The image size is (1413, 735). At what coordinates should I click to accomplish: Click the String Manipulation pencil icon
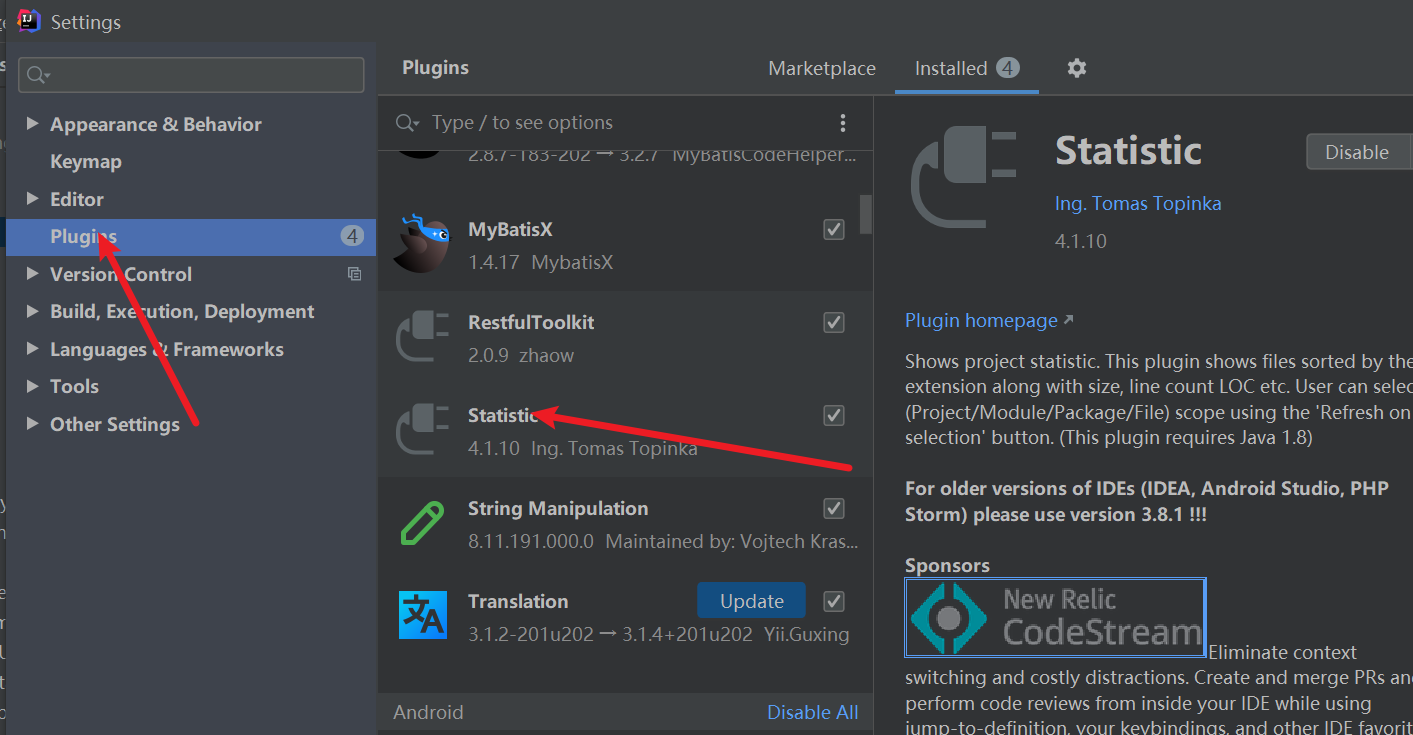422,523
